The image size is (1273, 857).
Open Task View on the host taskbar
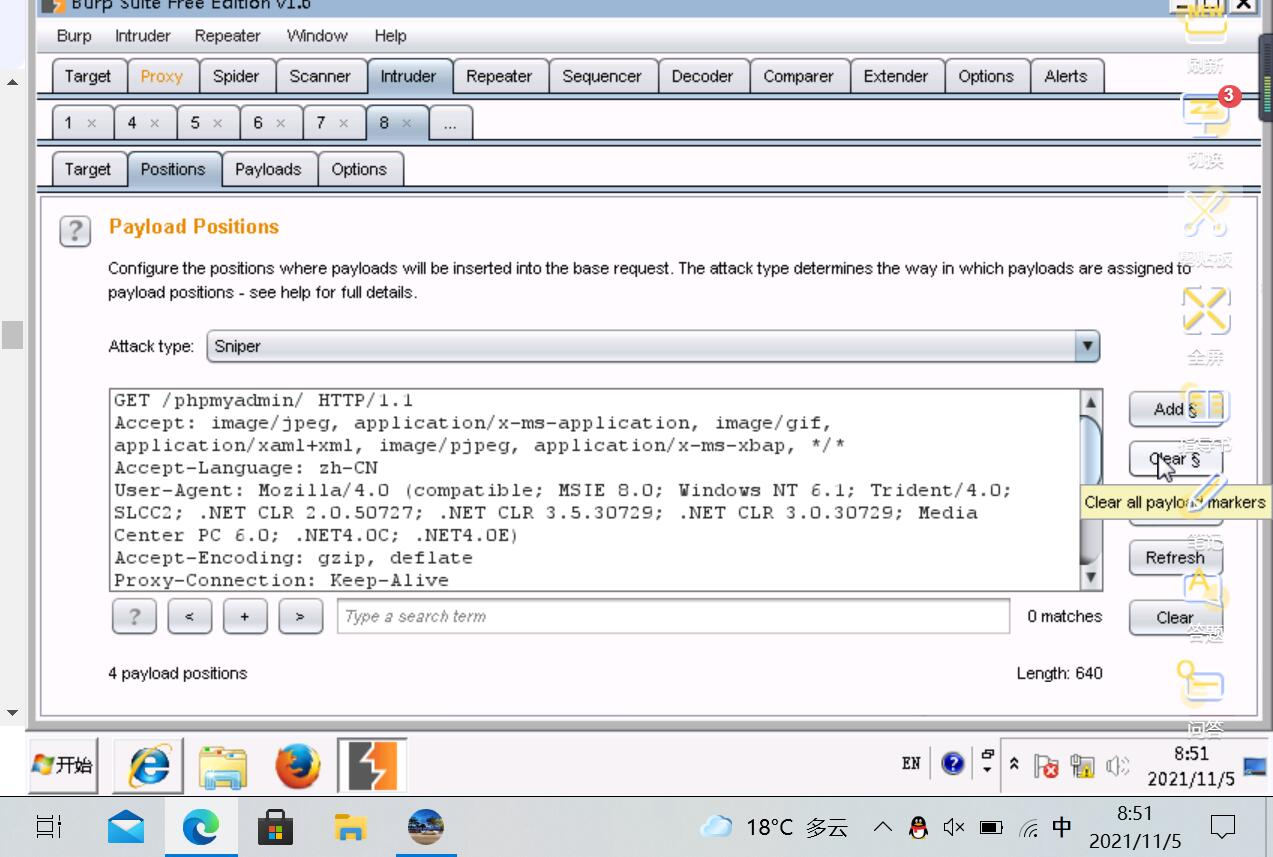(x=48, y=827)
